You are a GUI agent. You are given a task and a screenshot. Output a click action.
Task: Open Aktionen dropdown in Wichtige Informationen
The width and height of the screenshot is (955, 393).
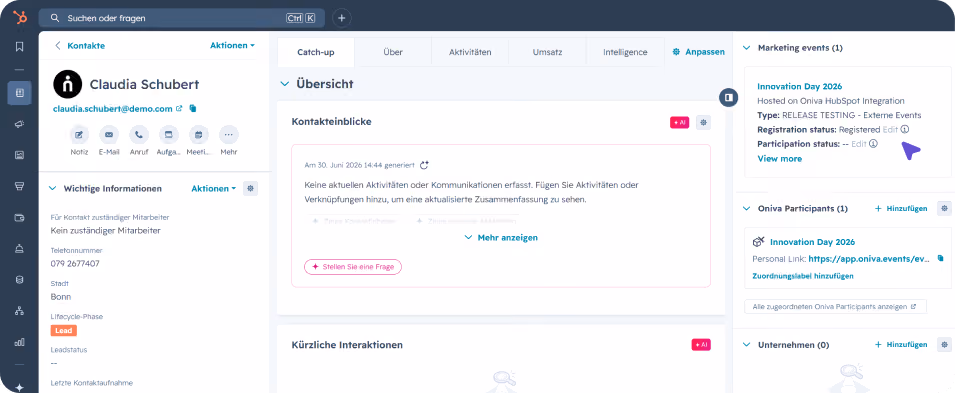pos(214,188)
